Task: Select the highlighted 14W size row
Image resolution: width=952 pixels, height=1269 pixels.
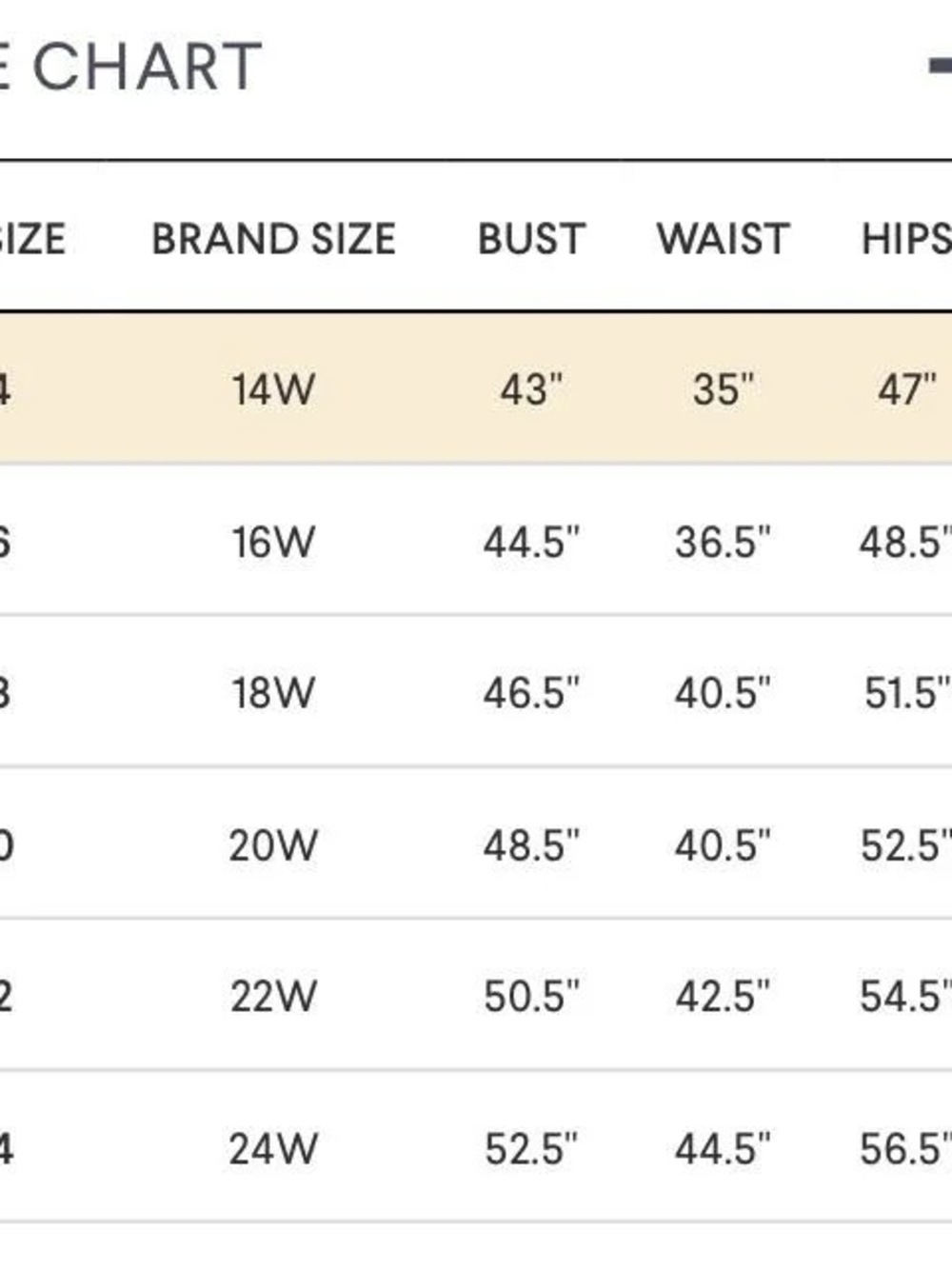Action: click(x=476, y=387)
